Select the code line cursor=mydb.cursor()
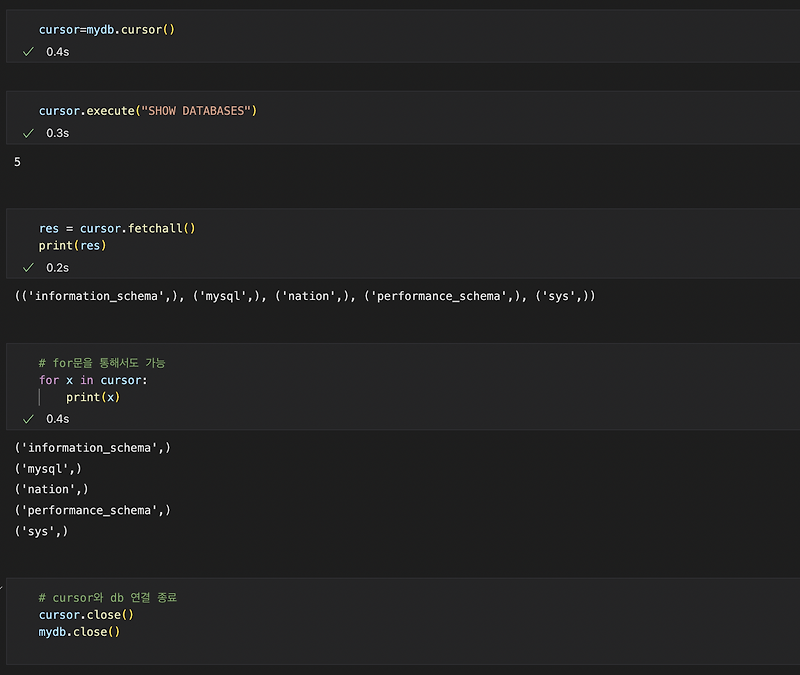800x675 pixels. pyautogui.click(x=108, y=29)
